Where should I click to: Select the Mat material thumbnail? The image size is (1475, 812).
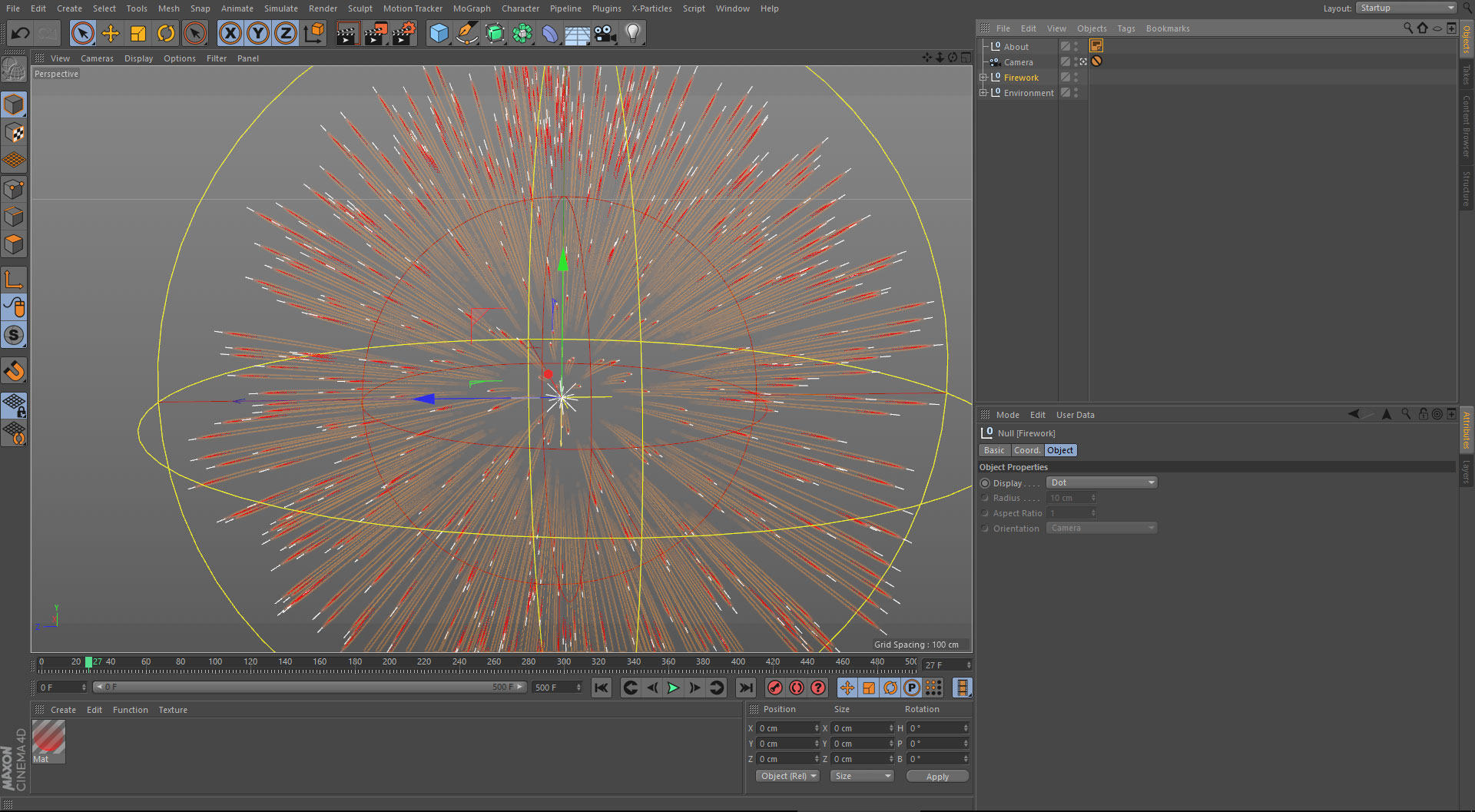(48, 740)
